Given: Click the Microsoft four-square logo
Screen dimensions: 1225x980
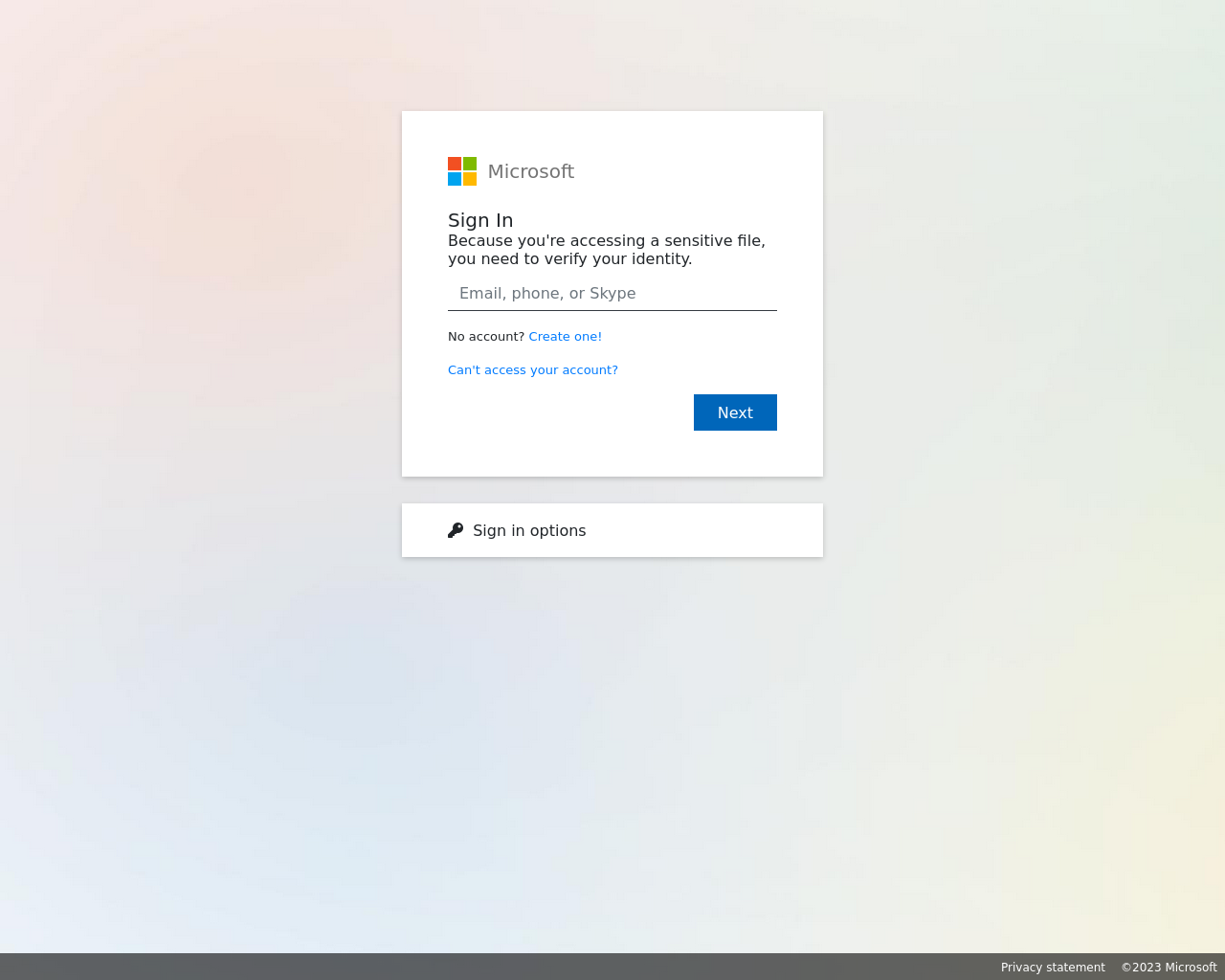Looking at the screenshot, I should click(x=462, y=171).
